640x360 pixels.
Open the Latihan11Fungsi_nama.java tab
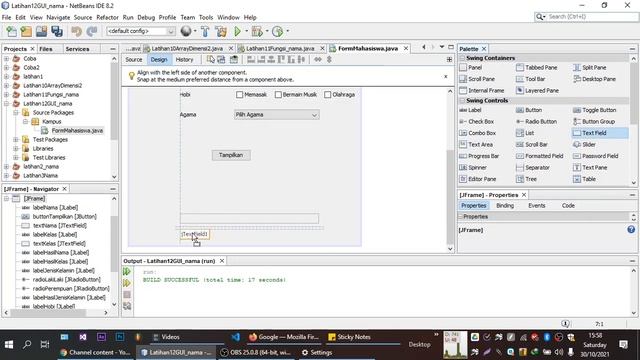point(280,49)
